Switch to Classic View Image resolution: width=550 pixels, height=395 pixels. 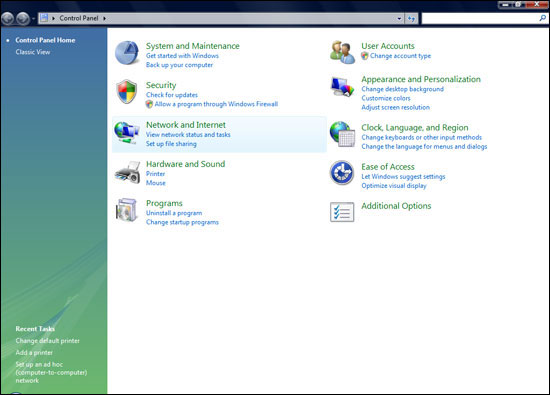pyautogui.click(x=33, y=52)
